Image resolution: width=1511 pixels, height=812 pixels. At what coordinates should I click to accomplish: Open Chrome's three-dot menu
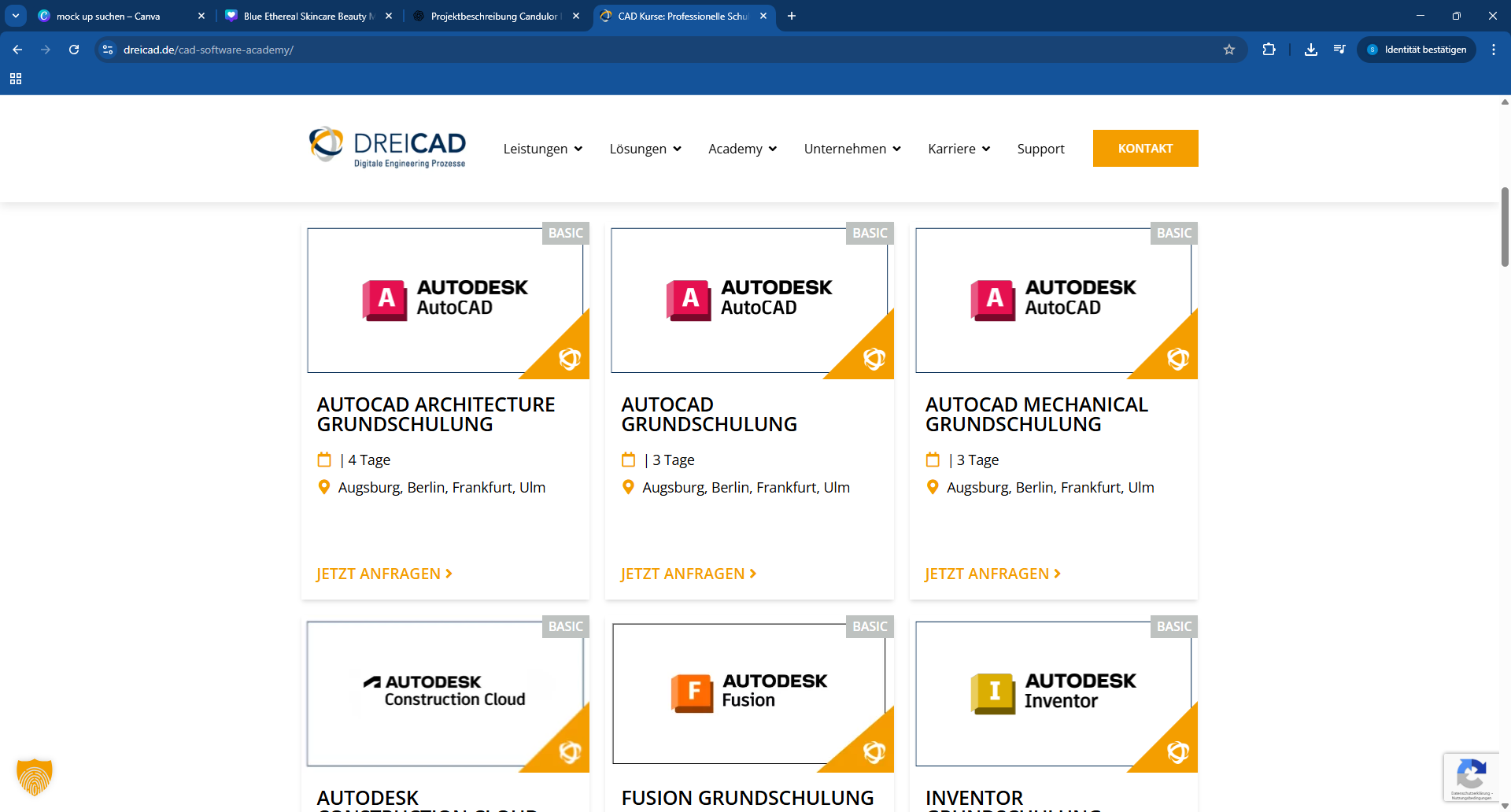pos(1493,50)
